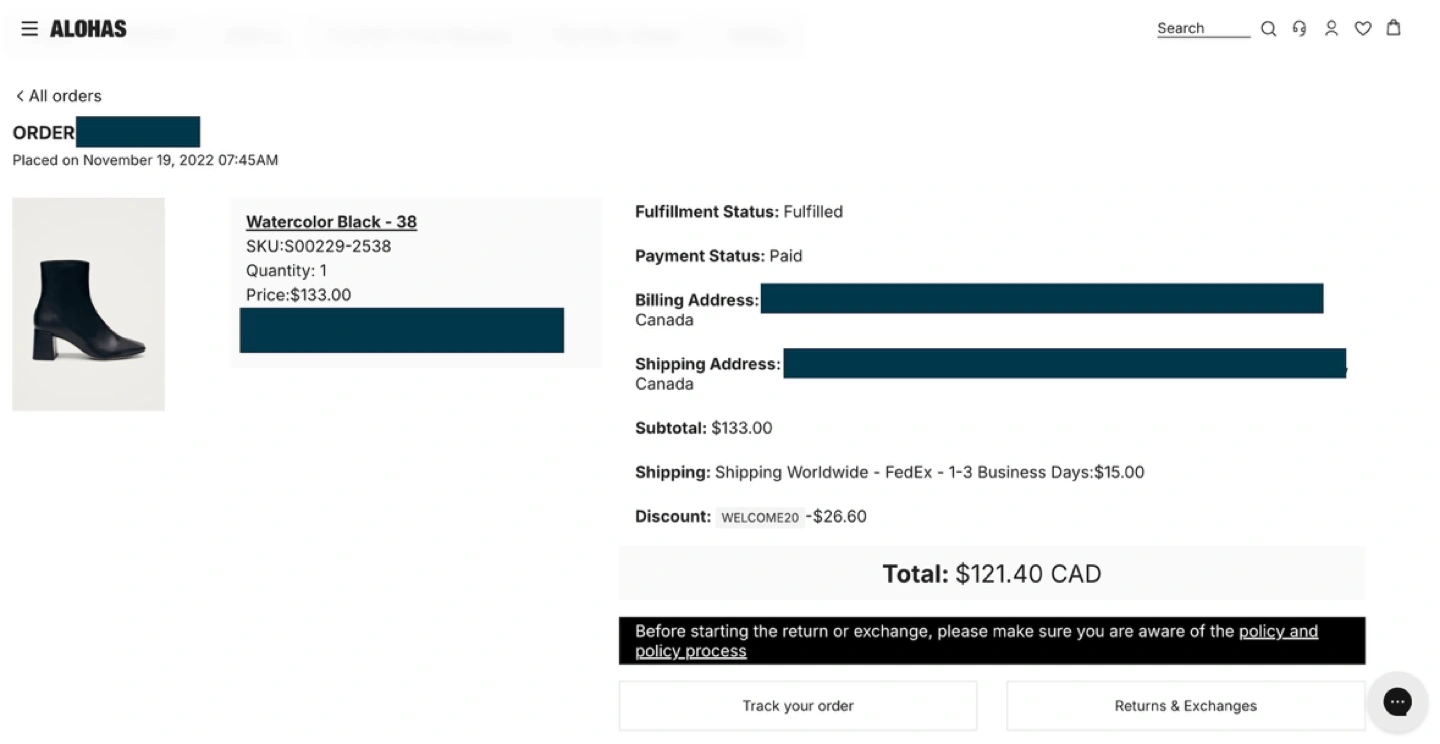
Task: Click the ALOHAS logo
Action: (x=88, y=29)
